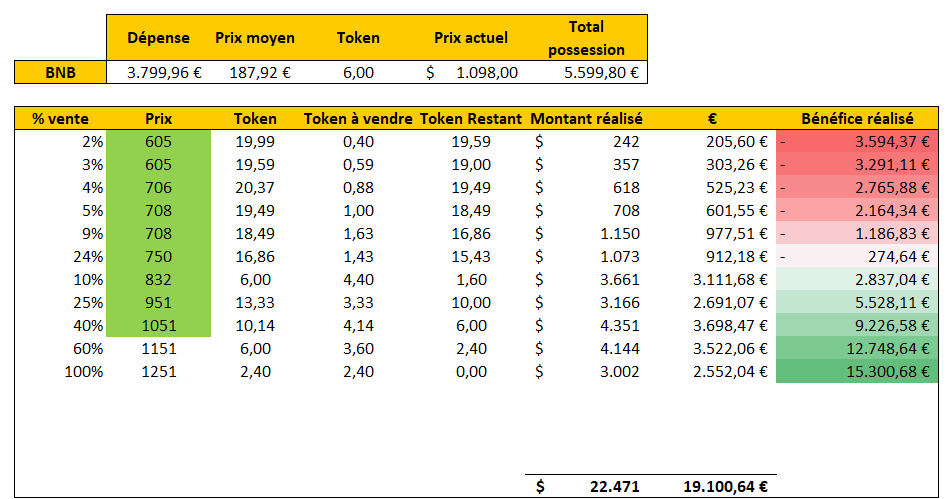Select the green price cell 1051
Image resolution: width=951 pixels, height=499 pixels.
(158, 325)
